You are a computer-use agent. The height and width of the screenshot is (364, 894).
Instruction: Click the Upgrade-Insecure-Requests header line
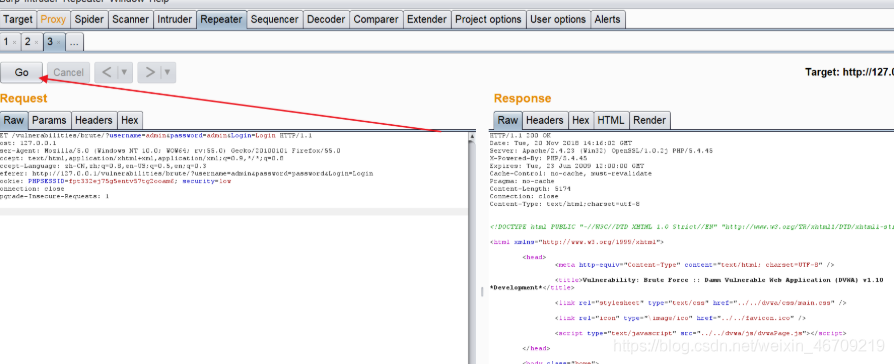coord(54,196)
